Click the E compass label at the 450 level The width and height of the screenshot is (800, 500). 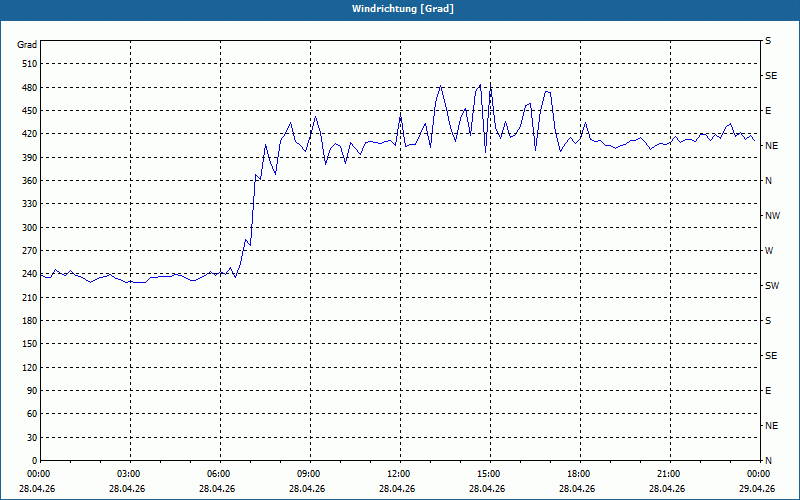[768, 111]
